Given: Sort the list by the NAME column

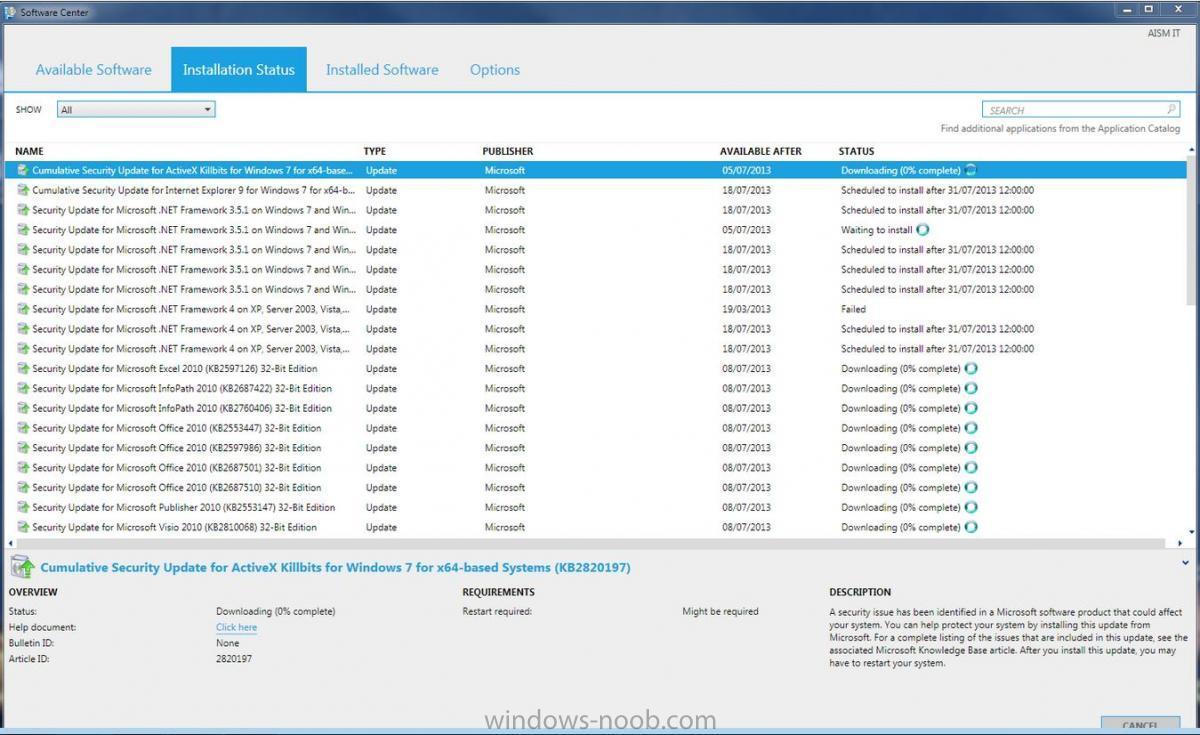Looking at the screenshot, I should 29,151.
